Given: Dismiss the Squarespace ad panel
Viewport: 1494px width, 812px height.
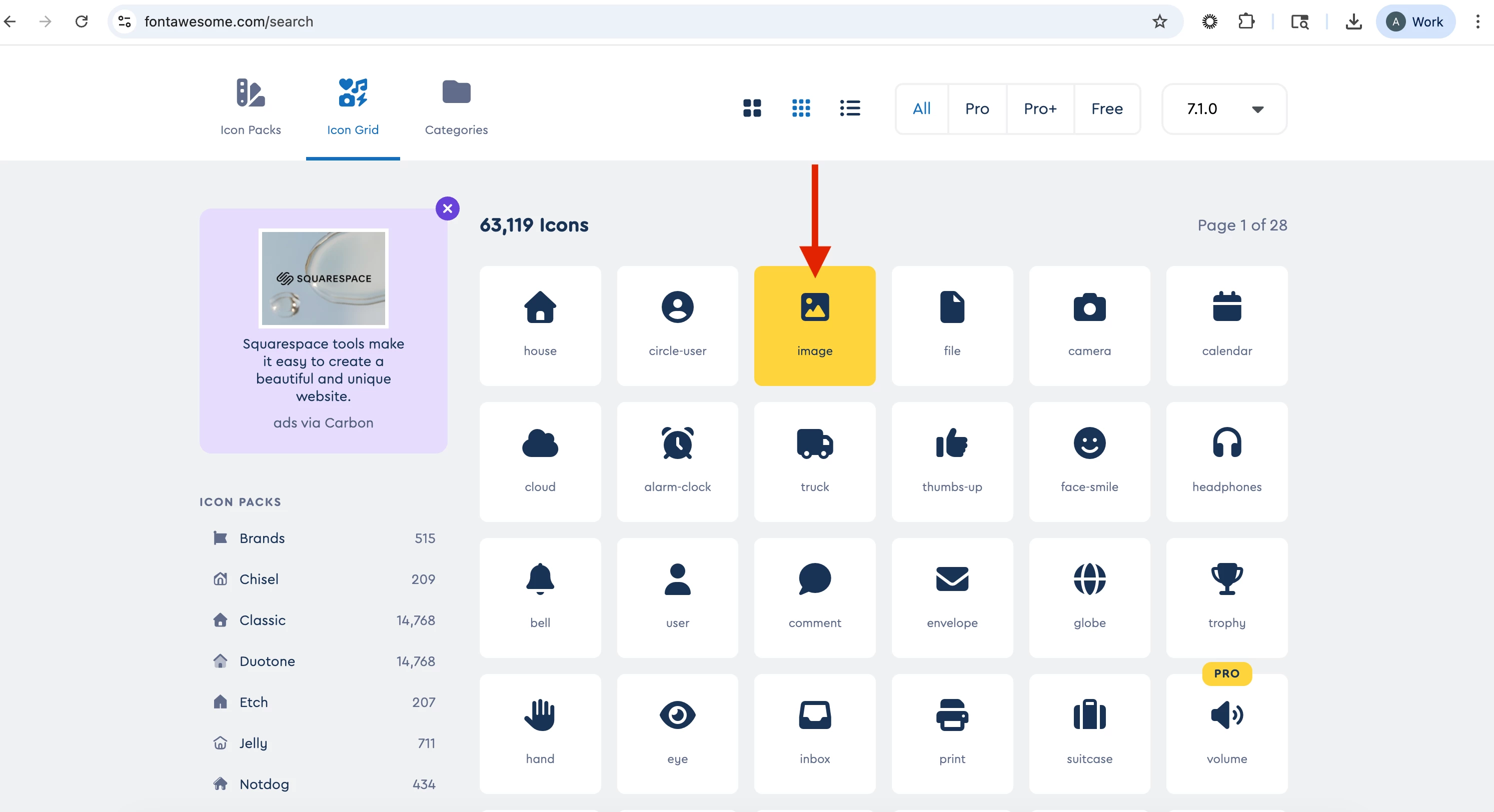Looking at the screenshot, I should coord(447,208).
